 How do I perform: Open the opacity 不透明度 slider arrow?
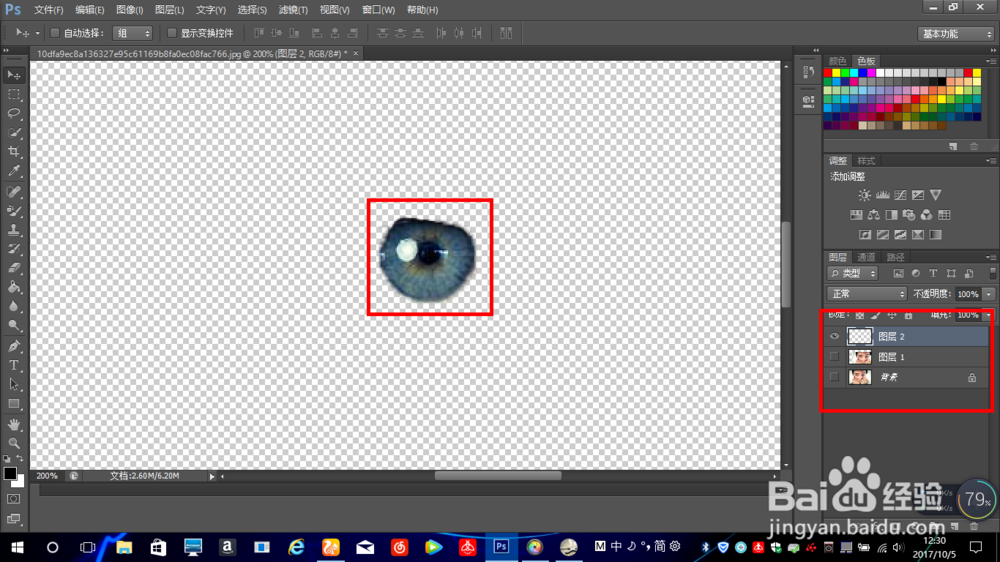point(989,294)
